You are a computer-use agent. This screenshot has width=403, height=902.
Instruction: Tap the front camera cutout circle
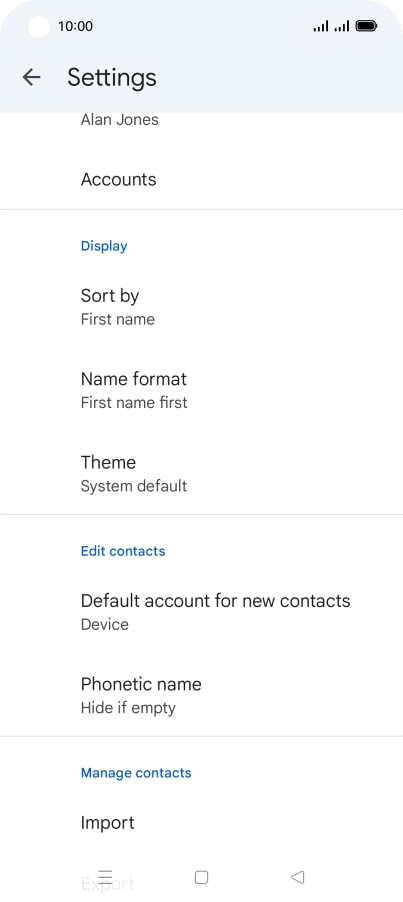(39, 26)
